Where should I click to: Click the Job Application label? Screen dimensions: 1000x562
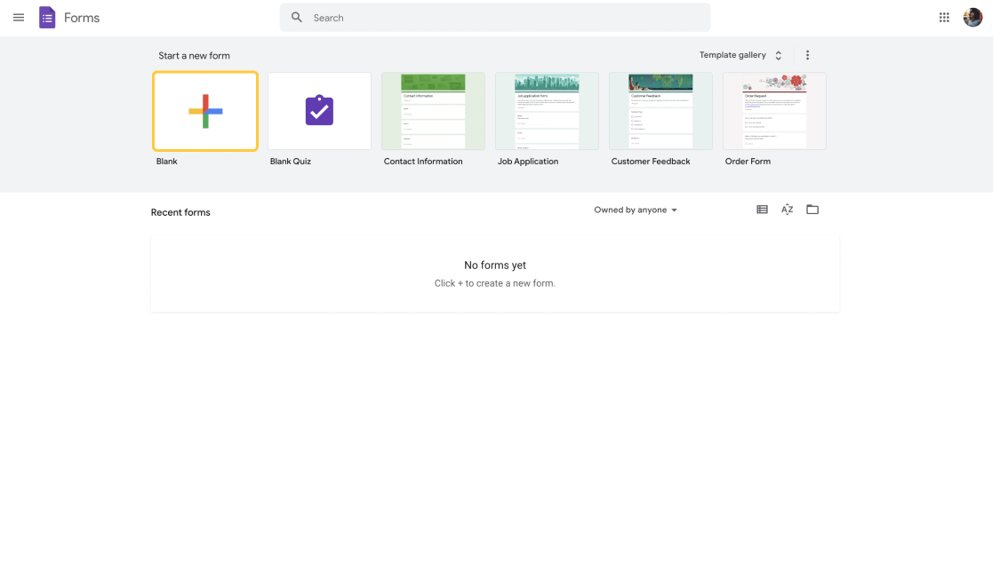pyautogui.click(x=528, y=161)
